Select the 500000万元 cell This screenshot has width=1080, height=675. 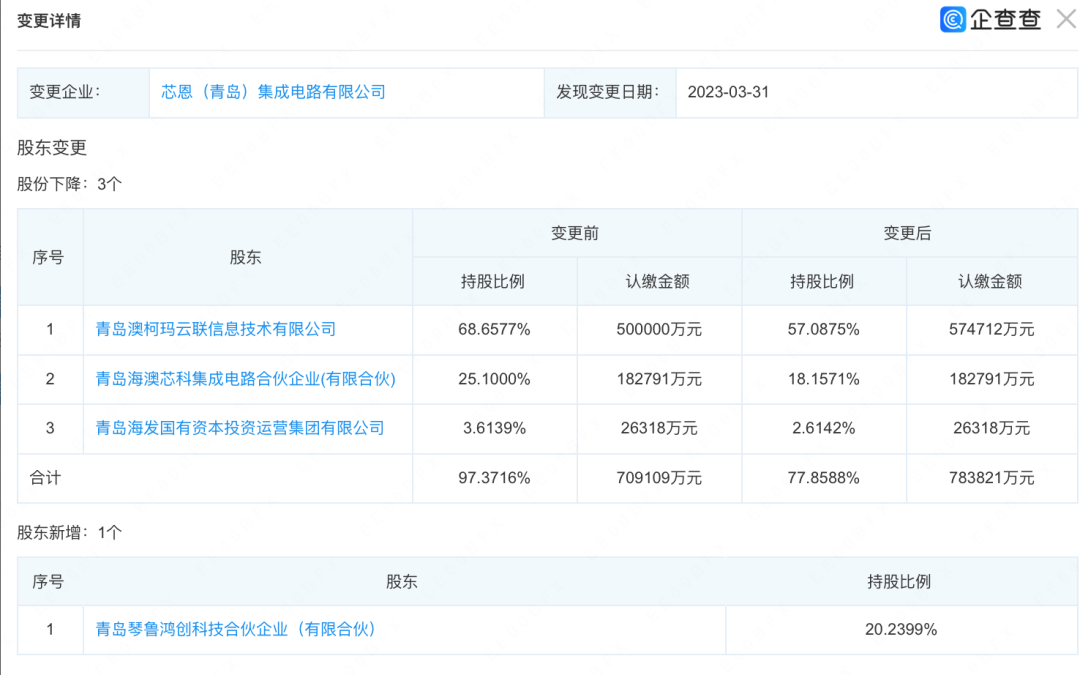point(659,329)
